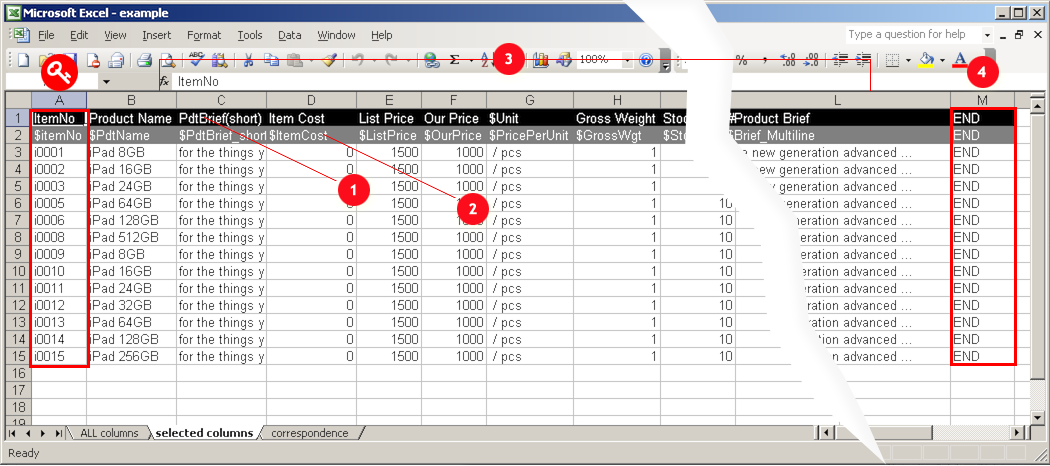Open the Chart Wizard icon

tap(541, 60)
